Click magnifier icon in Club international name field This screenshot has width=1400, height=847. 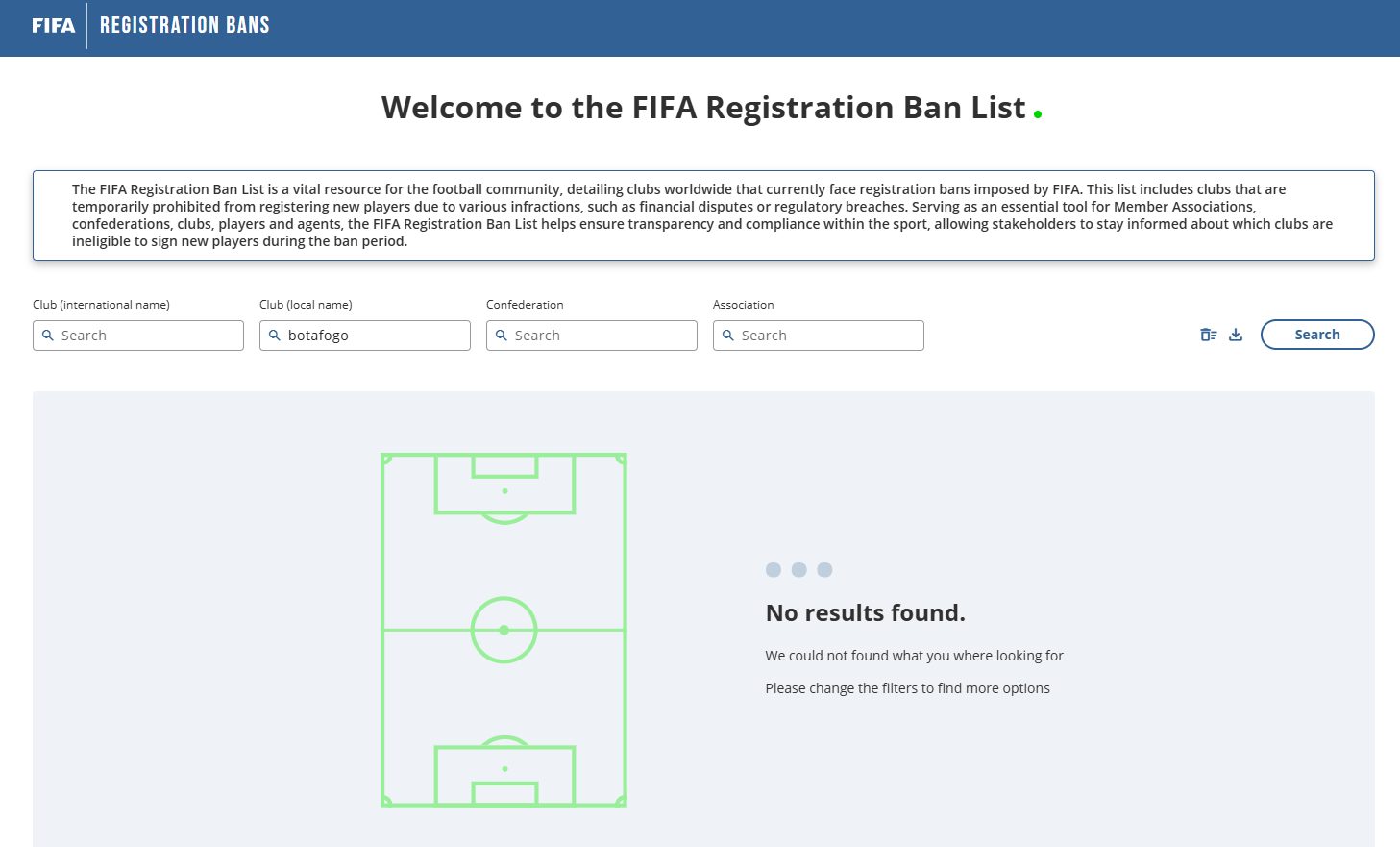tap(48, 336)
